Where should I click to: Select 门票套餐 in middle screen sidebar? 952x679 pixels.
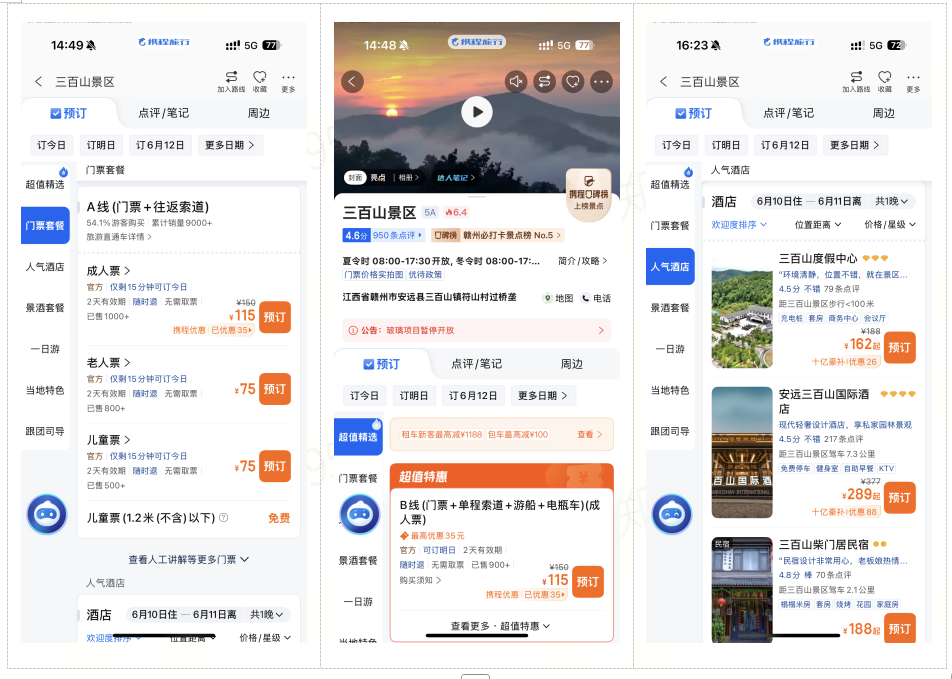[358, 479]
